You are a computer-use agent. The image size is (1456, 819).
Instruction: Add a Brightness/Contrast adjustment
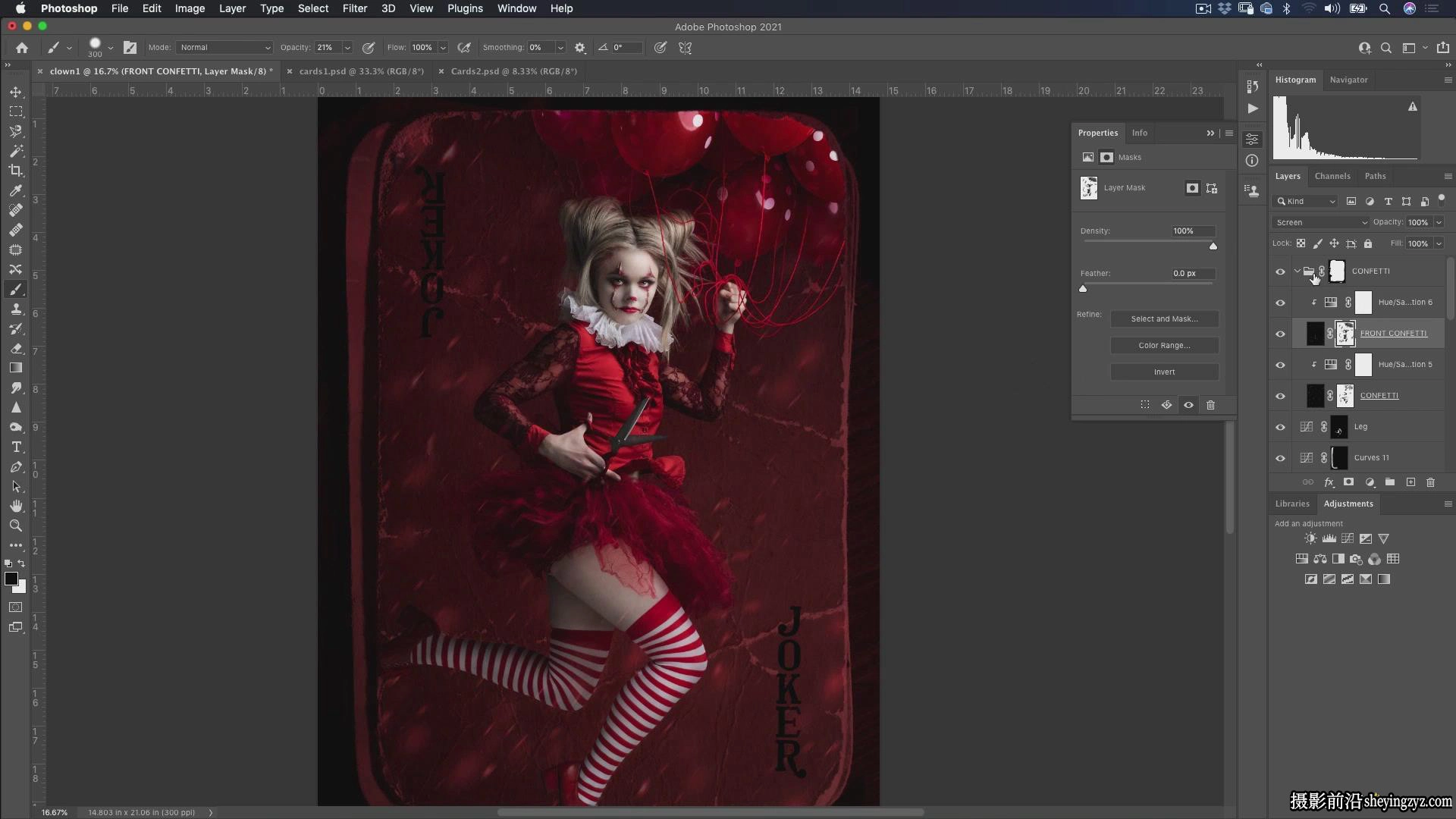pos(1310,538)
